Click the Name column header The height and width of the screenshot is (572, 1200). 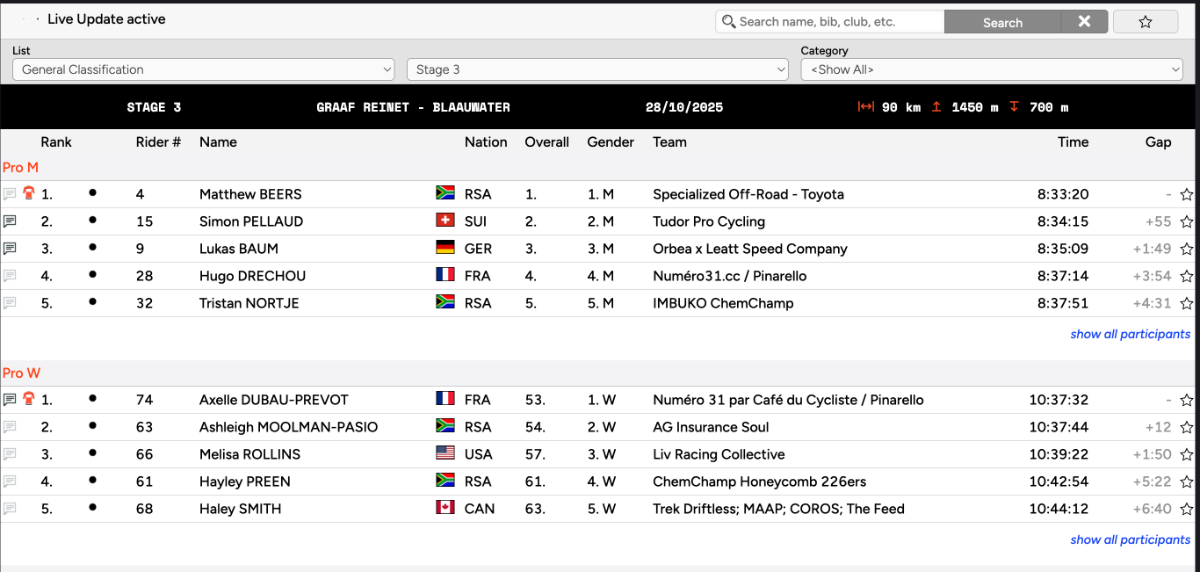coord(218,142)
